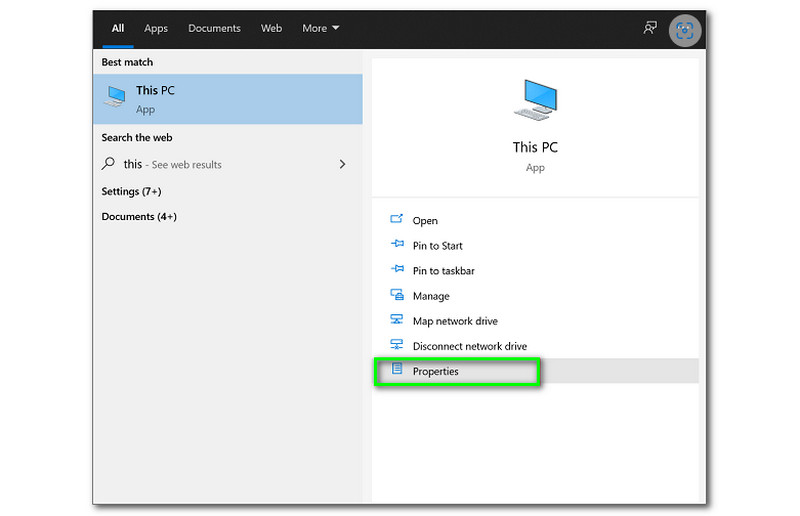Expand the More filter dropdown
The width and height of the screenshot is (800, 516).
[x=321, y=28]
